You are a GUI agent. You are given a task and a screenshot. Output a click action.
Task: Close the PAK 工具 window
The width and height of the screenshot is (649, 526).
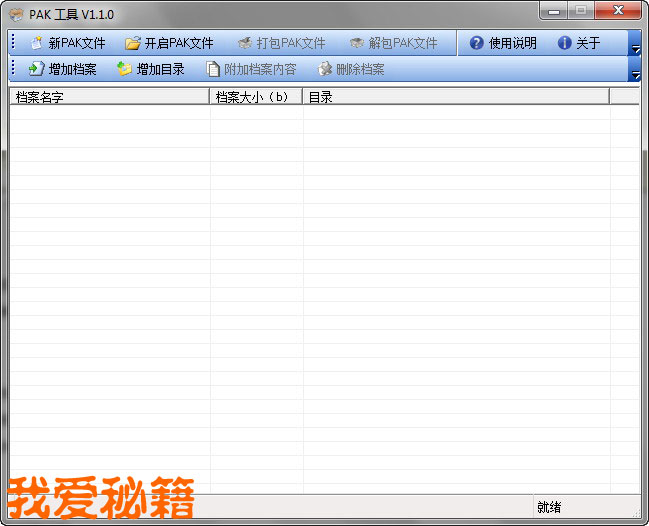[619, 11]
